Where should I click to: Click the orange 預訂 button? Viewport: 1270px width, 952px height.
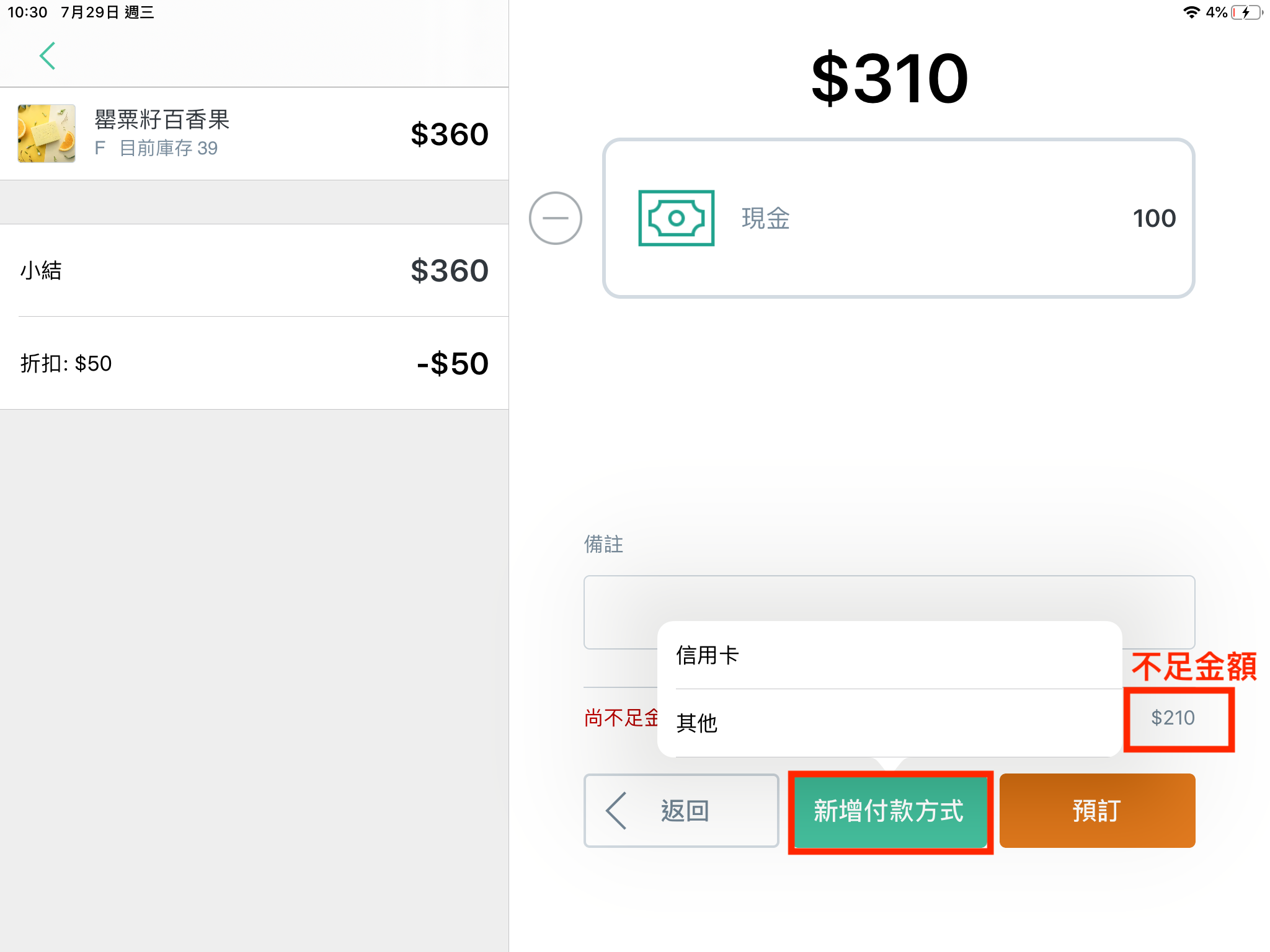pyautogui.click(x=1097, y=811)
